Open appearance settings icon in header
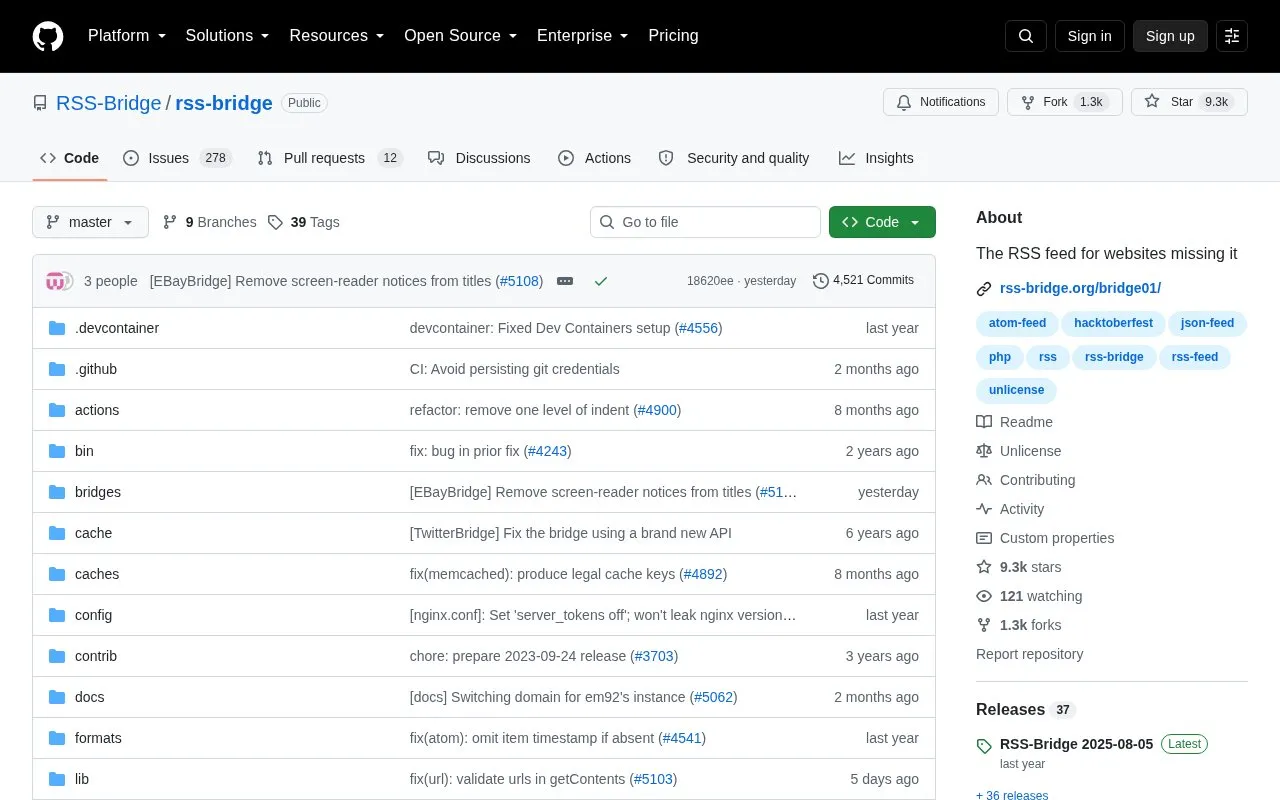The width and height of the screenshot is (1280, 800). click(1232, 36)
